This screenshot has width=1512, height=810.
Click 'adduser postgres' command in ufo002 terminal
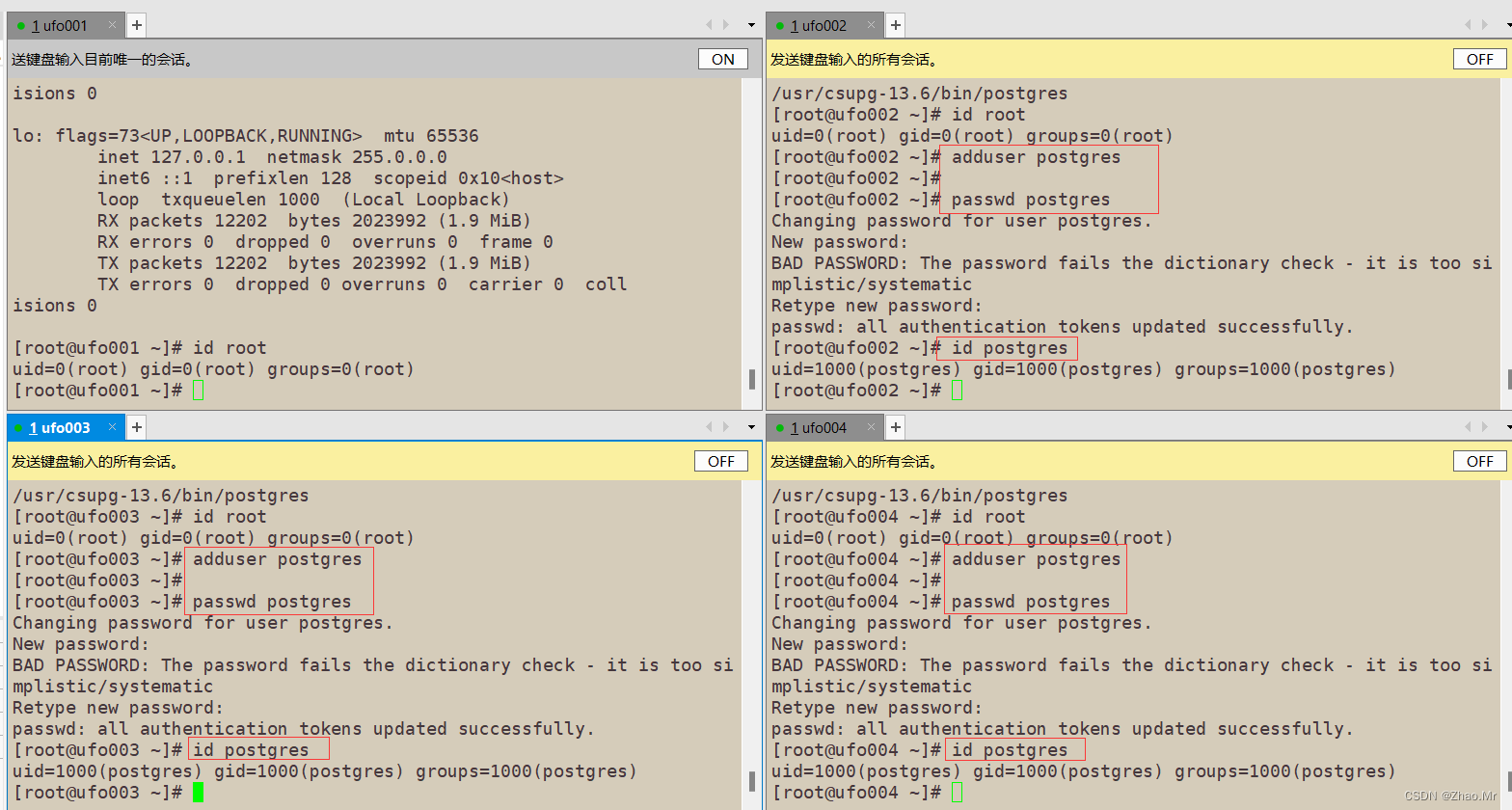point(1037,157)
